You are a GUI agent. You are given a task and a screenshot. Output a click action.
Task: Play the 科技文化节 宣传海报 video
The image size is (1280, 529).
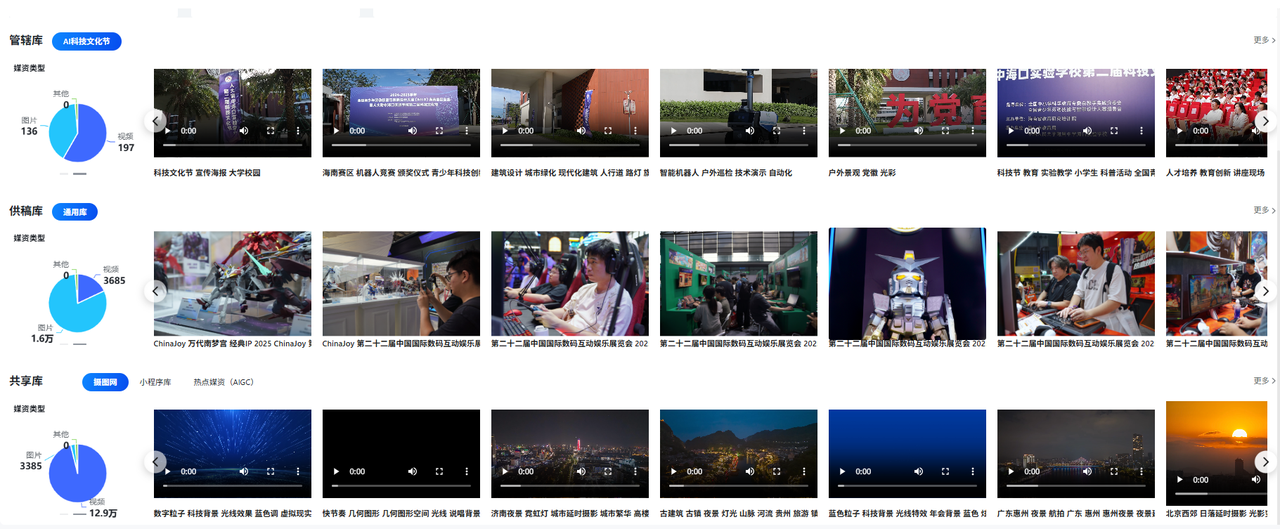[x=168, y=131]
